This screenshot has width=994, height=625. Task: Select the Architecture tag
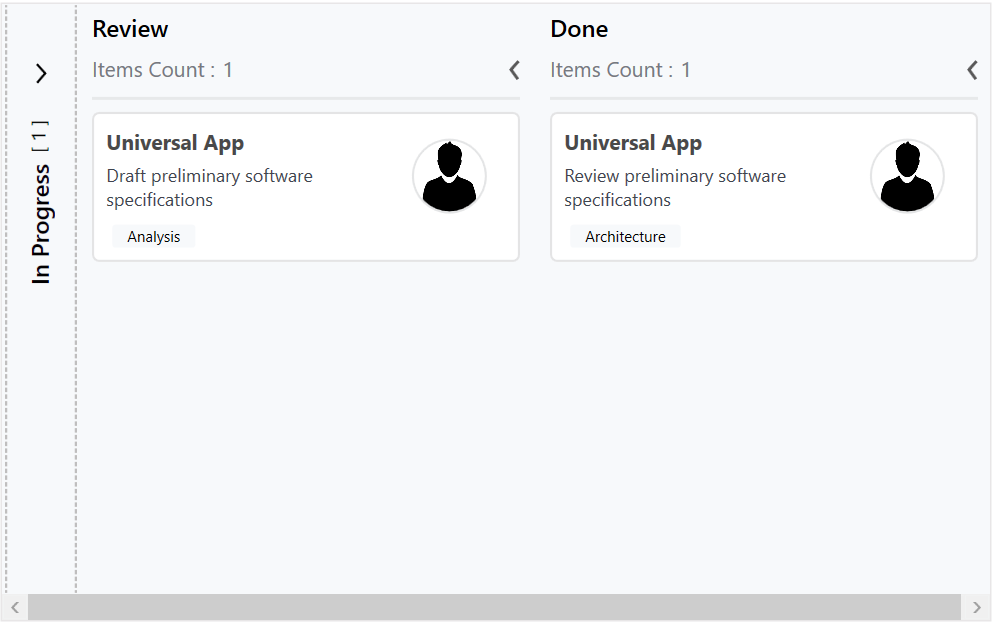click(625, 236)
